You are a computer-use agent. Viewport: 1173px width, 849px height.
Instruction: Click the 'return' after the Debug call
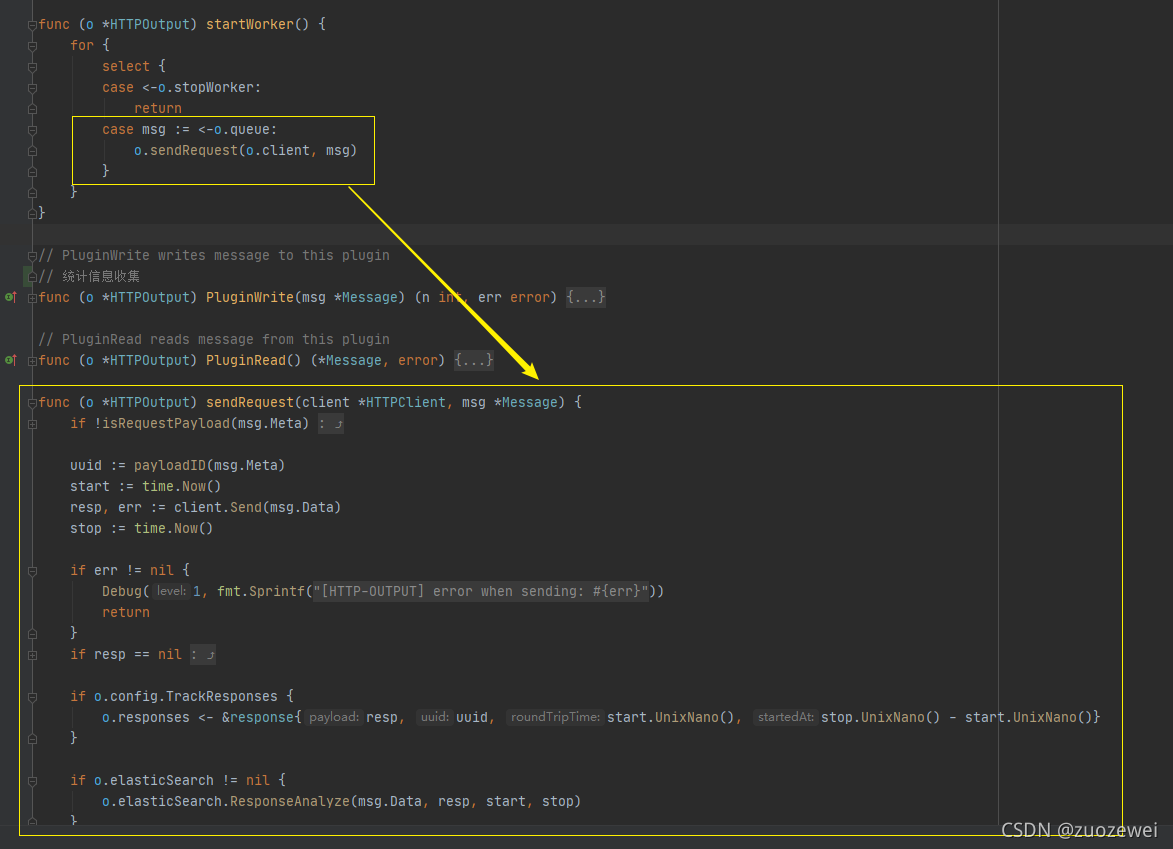(x=126, y=612)
